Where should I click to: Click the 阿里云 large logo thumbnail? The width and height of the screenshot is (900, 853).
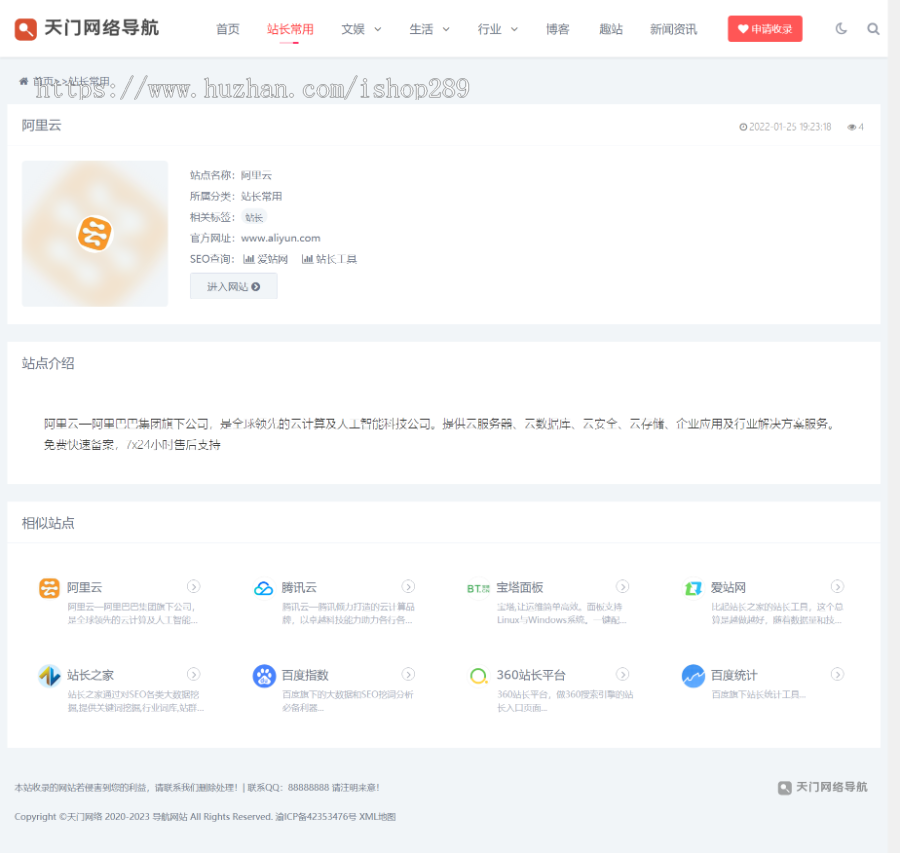click(95, 234)
